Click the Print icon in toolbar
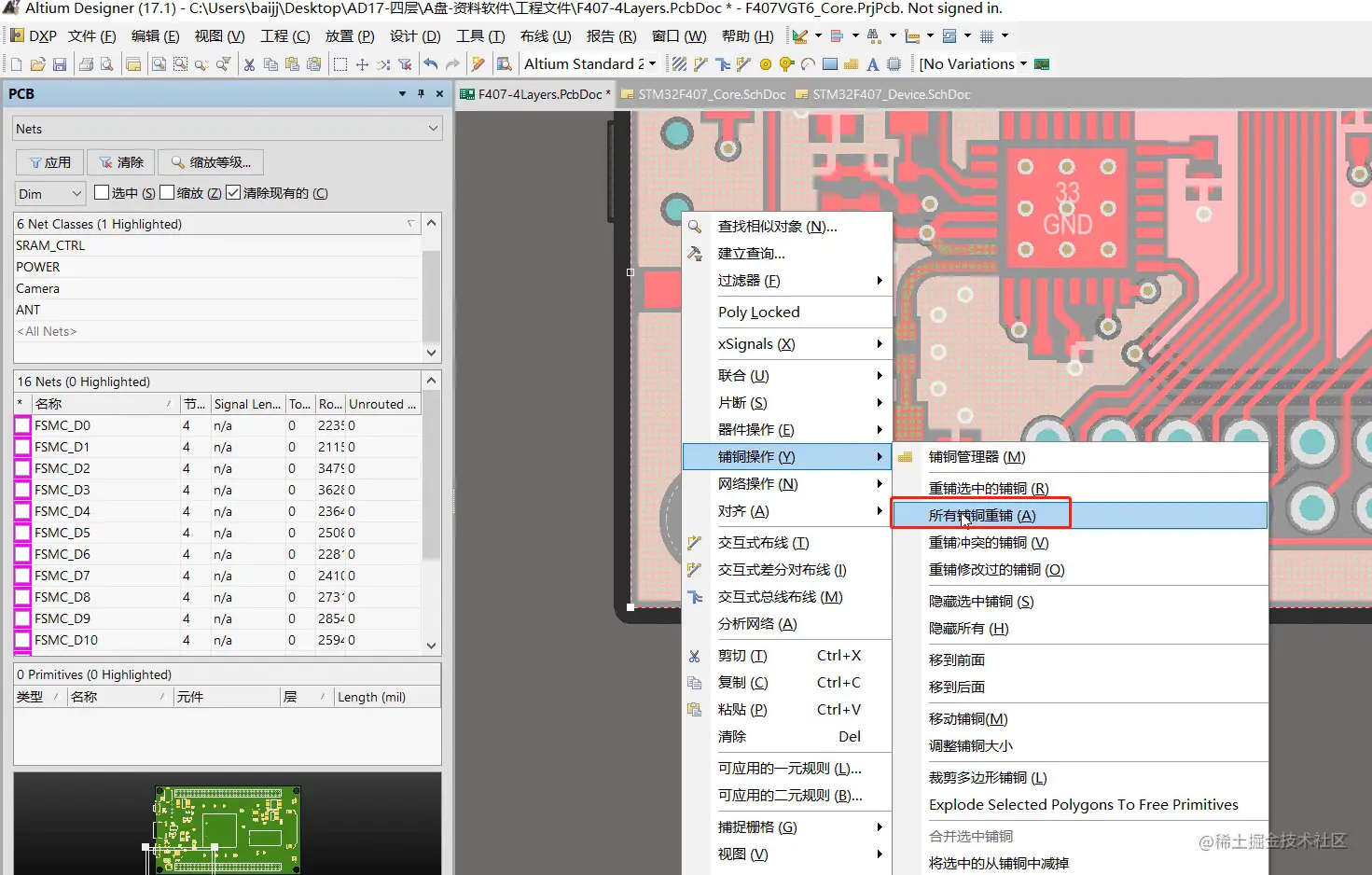This screenshot has width=1372, height=875. [x=86, y=64]
